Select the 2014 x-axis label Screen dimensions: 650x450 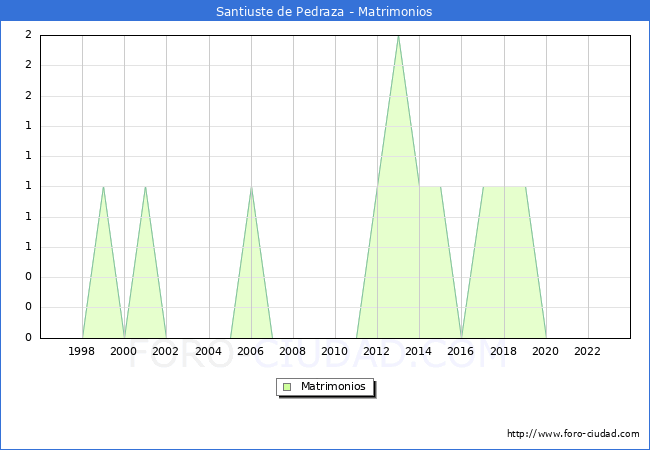click(419, 351)
